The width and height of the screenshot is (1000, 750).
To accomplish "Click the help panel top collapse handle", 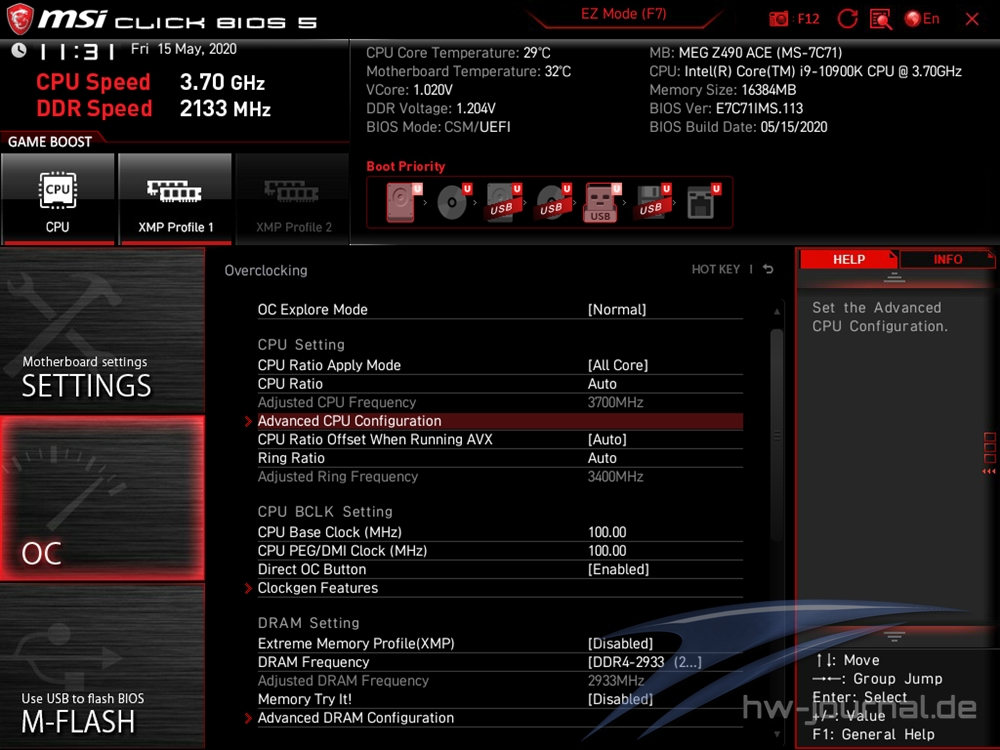I will pyautogui.click(x=894, y=277).
